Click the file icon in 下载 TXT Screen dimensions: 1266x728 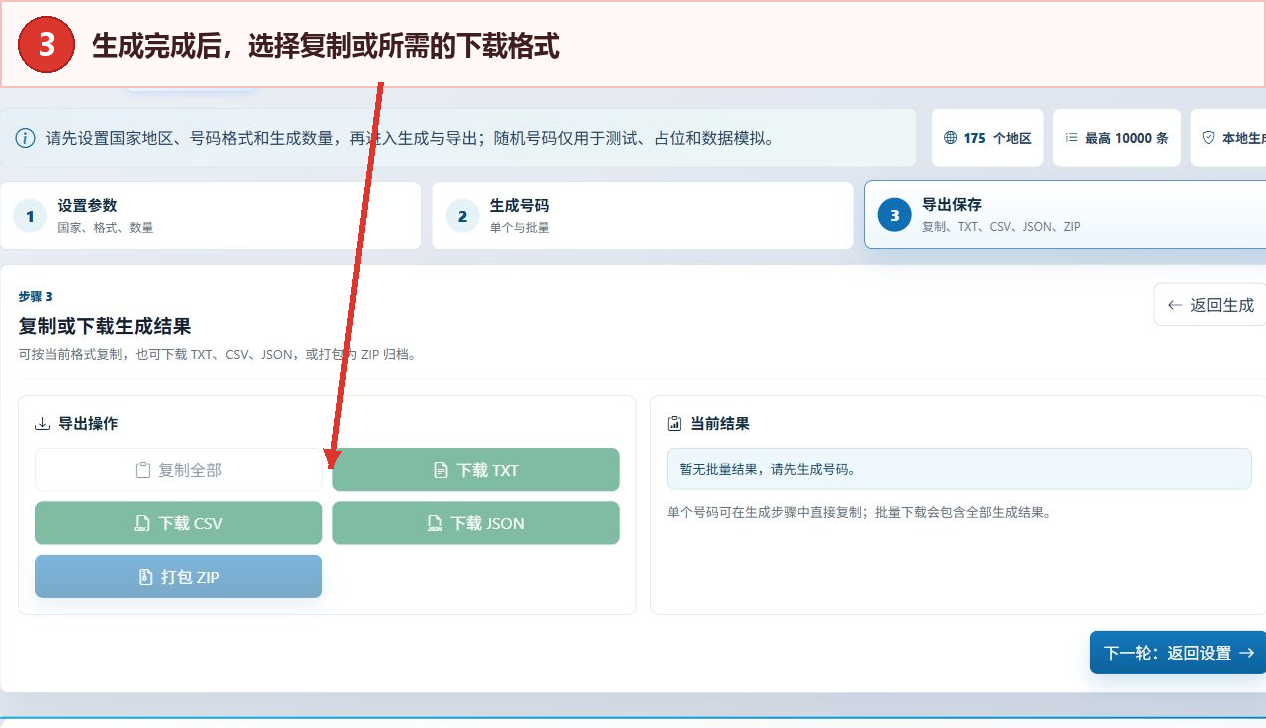pos(441,470)
